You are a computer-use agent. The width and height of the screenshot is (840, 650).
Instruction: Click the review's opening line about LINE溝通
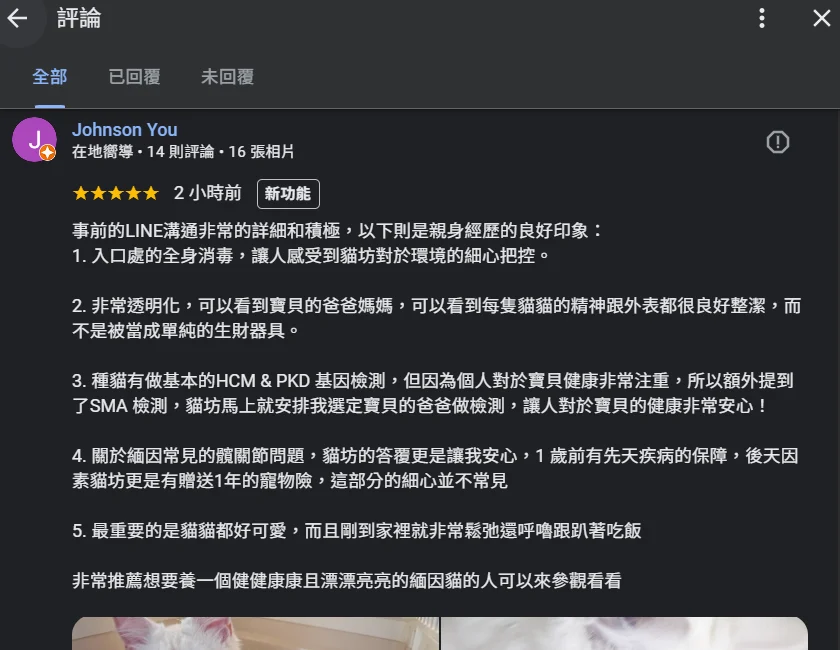[x=338, y=230]
